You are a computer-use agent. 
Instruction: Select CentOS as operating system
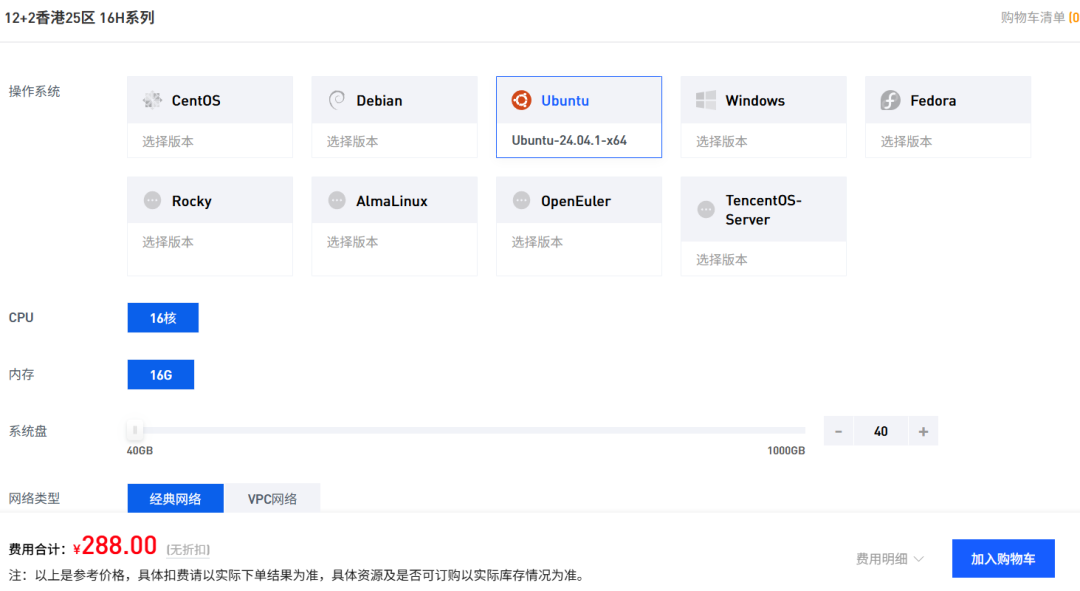tap(210, 100)
